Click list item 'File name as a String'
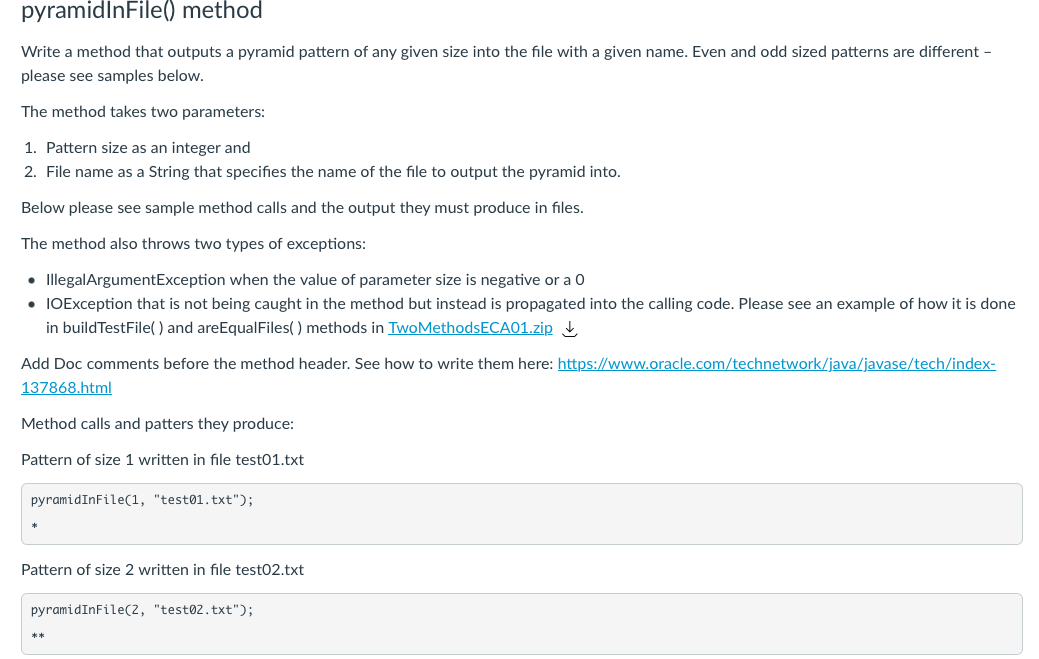 333,172
